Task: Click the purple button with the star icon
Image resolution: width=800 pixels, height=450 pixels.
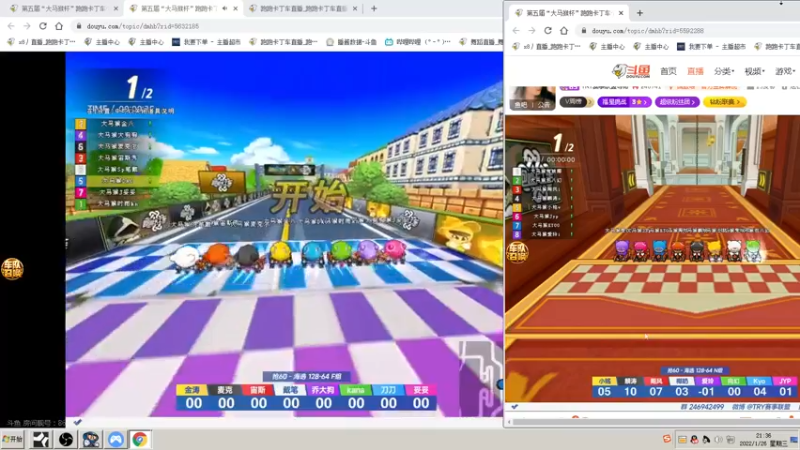Action: tap(624, 102)
